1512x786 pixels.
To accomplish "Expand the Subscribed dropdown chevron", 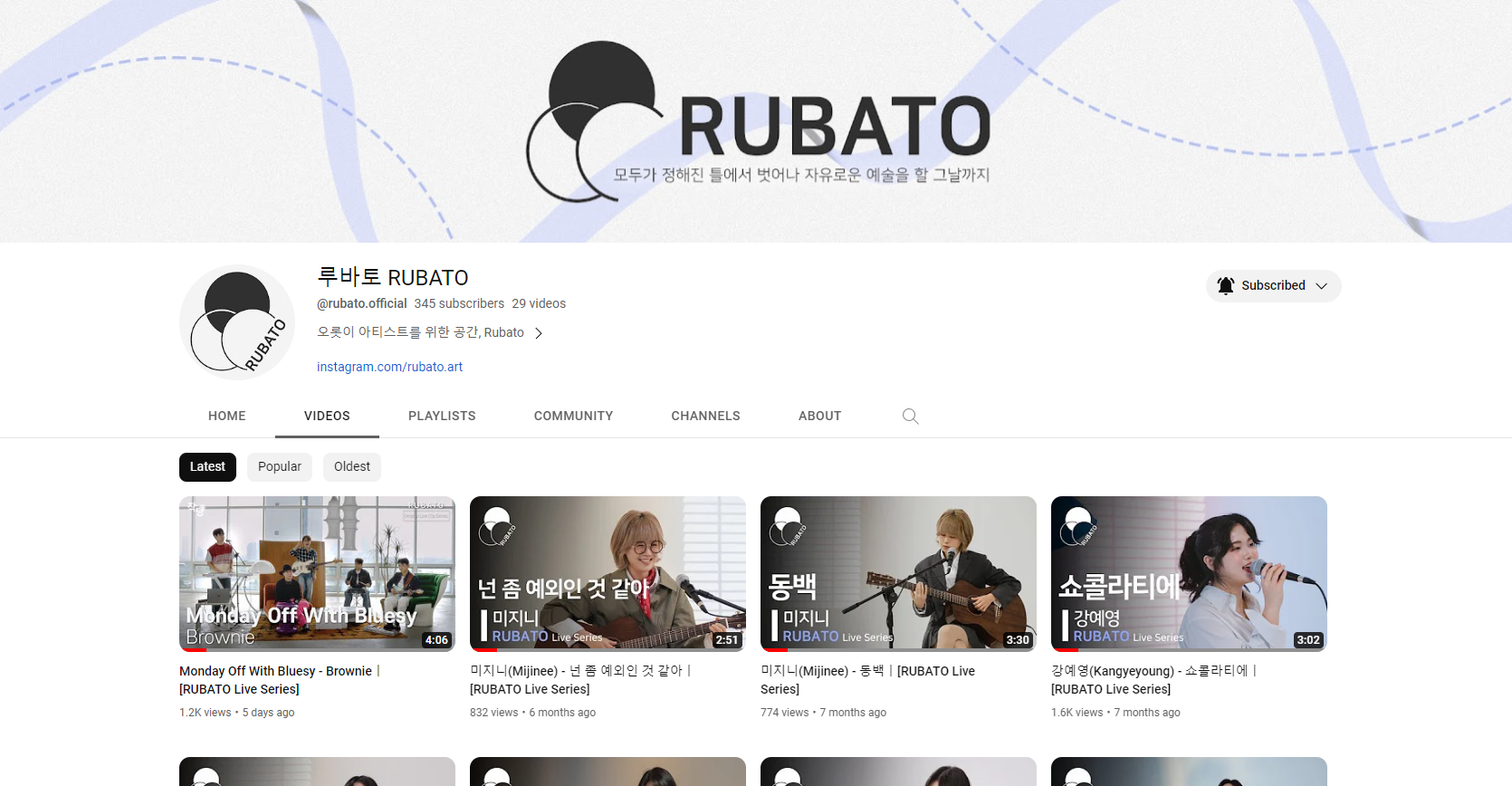I will pos(1321,286).
